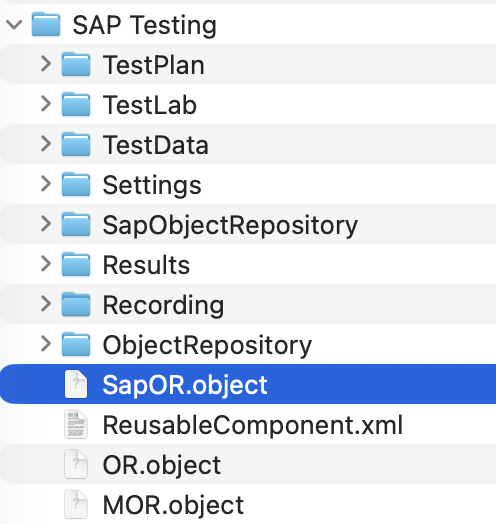Click the TestPlan folder icon
496x524 pixels.
pyautogui.click(x=76, y=64)
